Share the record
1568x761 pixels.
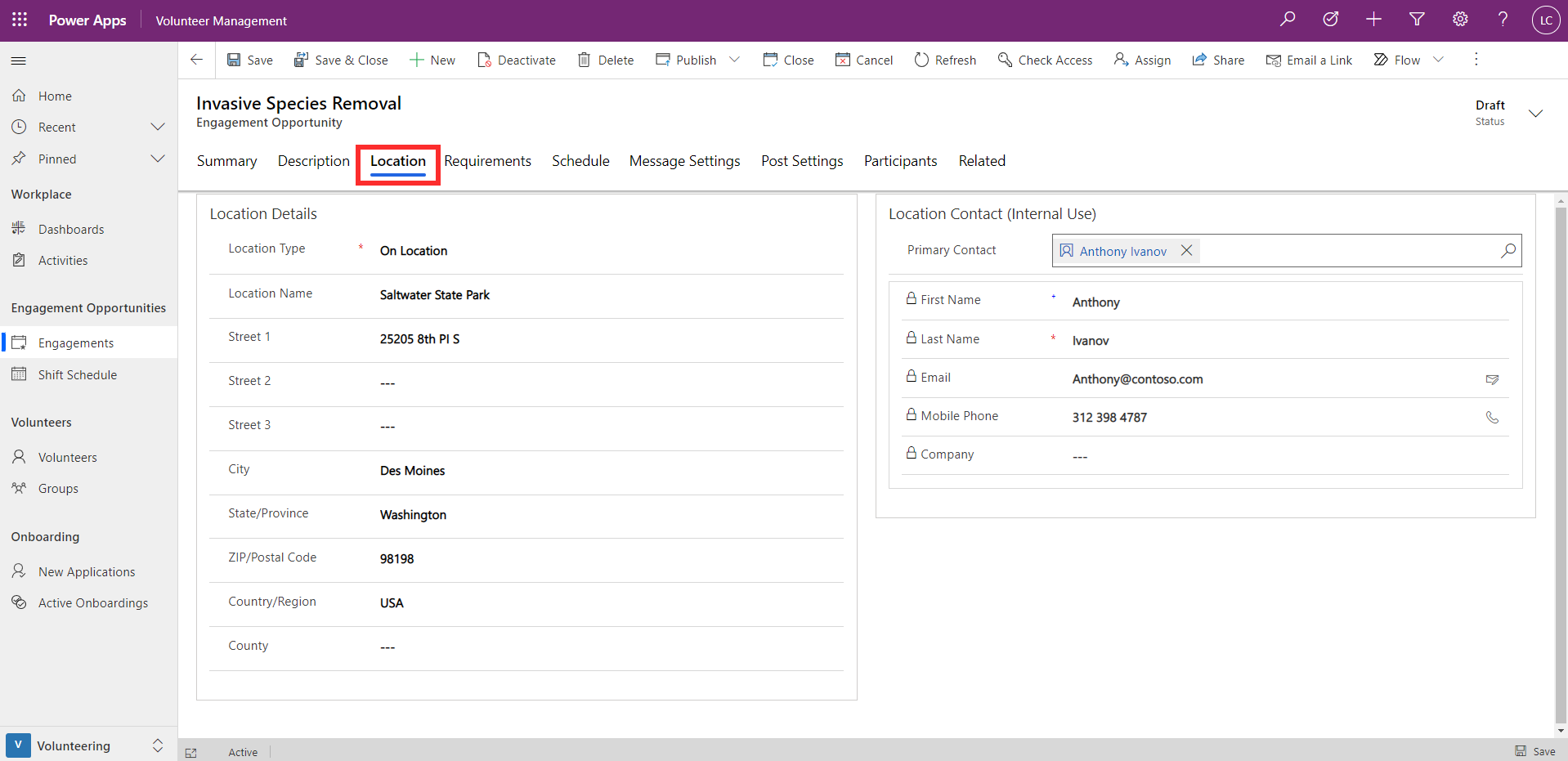pos(1218,60)
